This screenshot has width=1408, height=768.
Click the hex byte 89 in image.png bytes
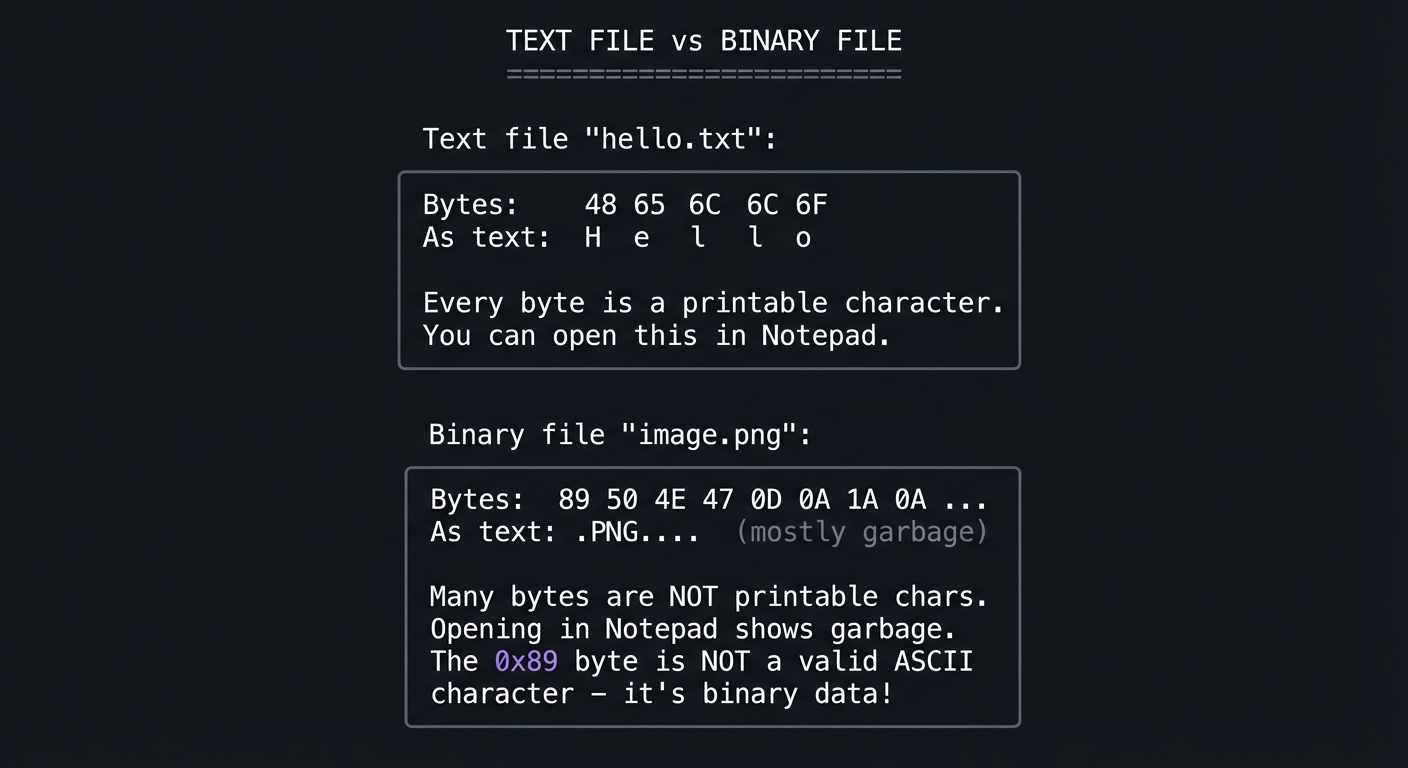(x=574, y=499)
